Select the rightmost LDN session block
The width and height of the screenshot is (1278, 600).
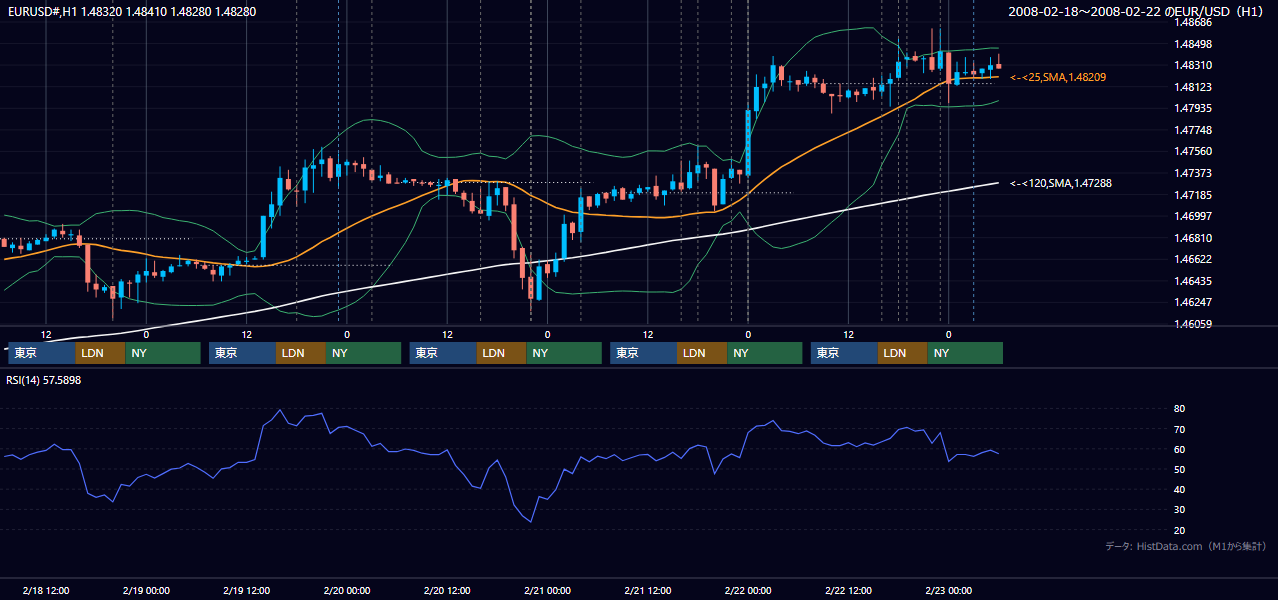(x=903, y=353)
